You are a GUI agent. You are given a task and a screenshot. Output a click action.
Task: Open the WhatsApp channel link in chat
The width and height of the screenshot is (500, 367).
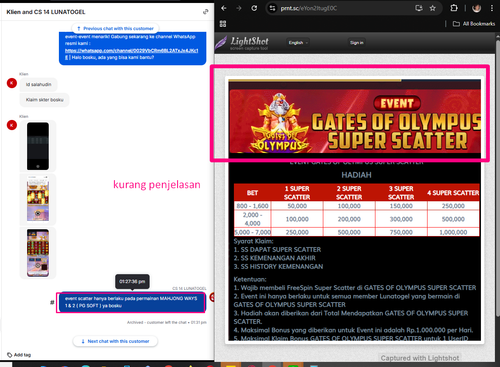(x=132, y=51)
